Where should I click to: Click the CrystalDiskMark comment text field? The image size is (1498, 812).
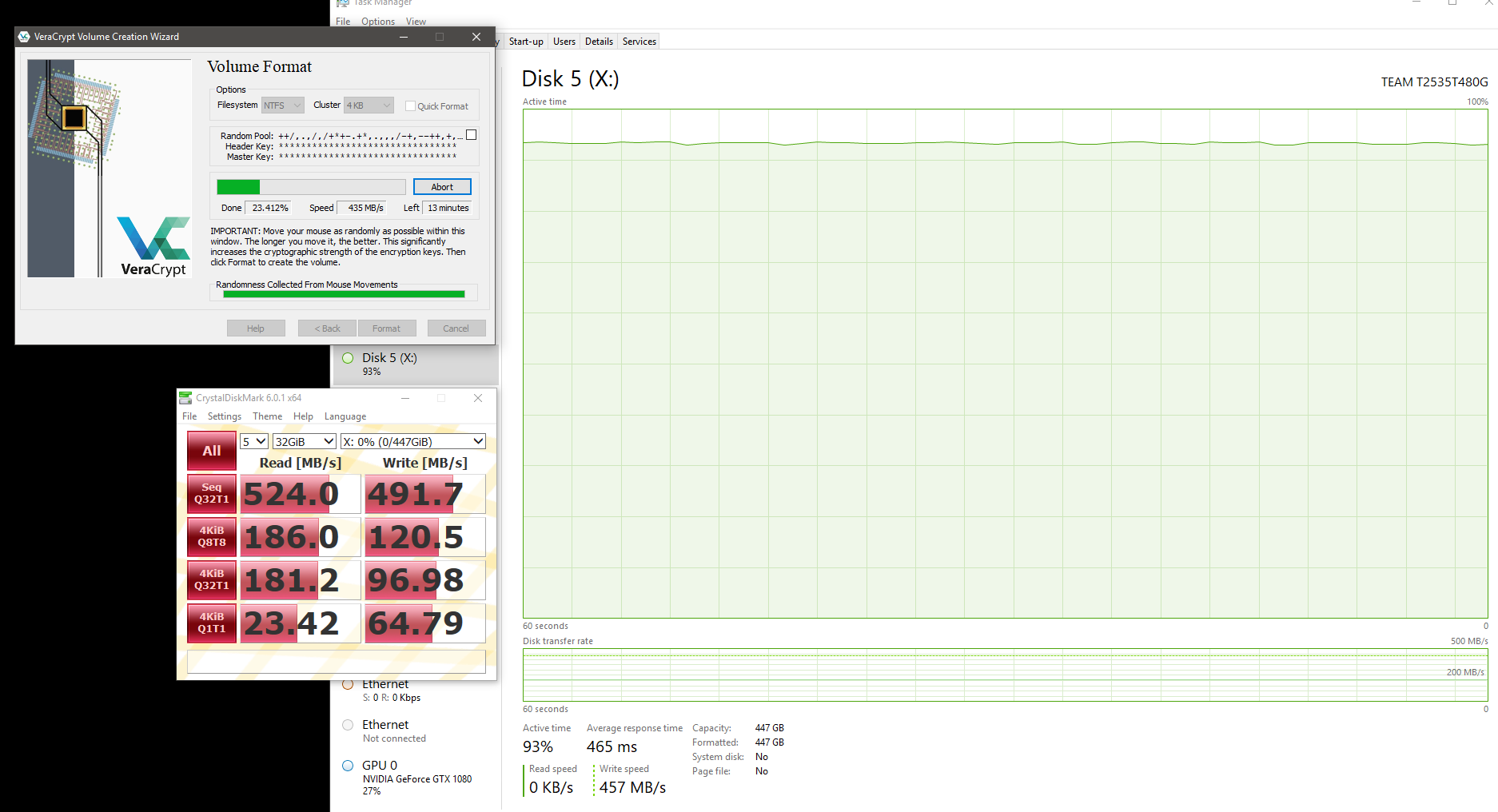pos(337,662)
